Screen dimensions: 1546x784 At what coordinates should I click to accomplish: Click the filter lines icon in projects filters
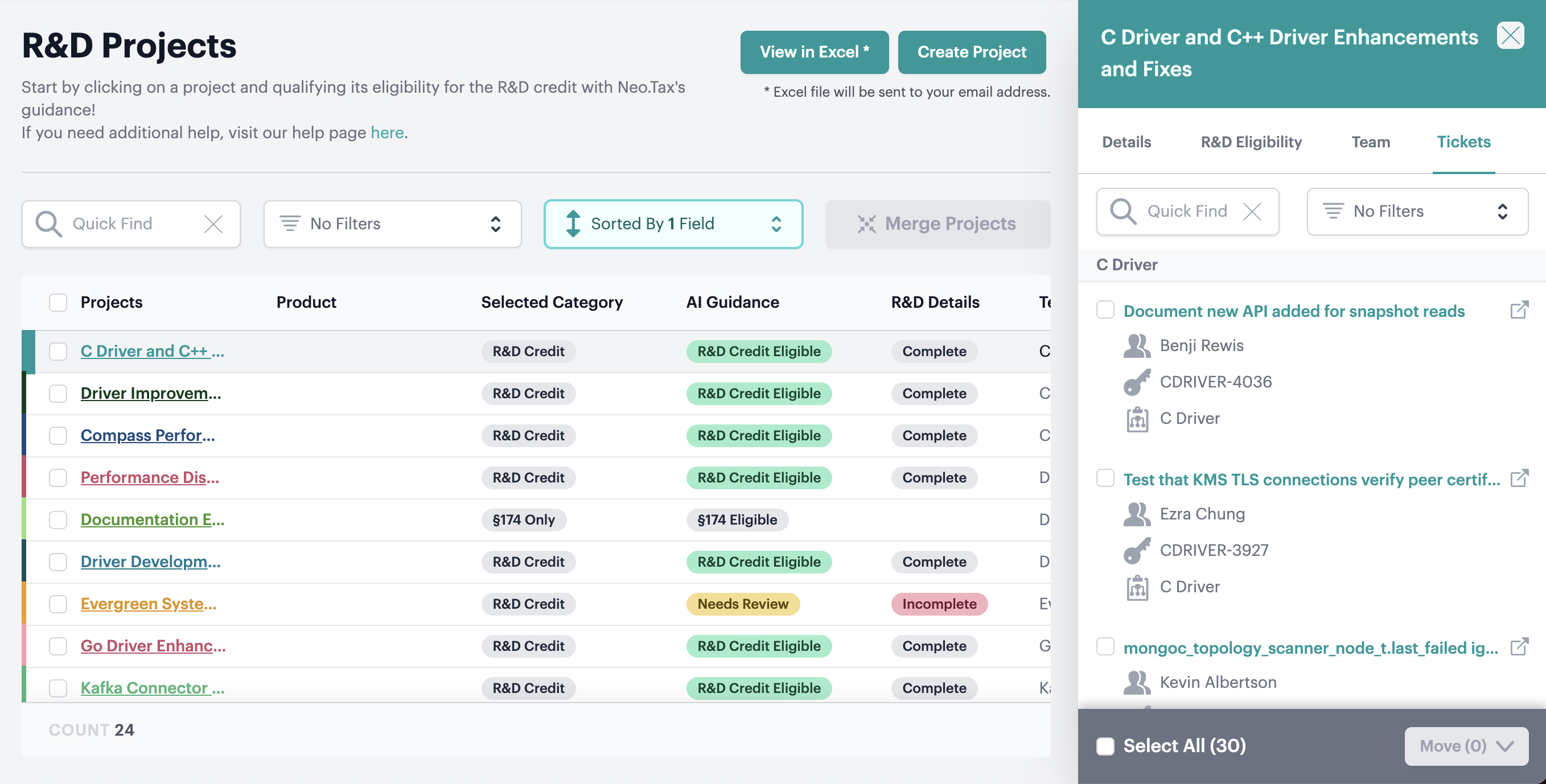(290, 224)
